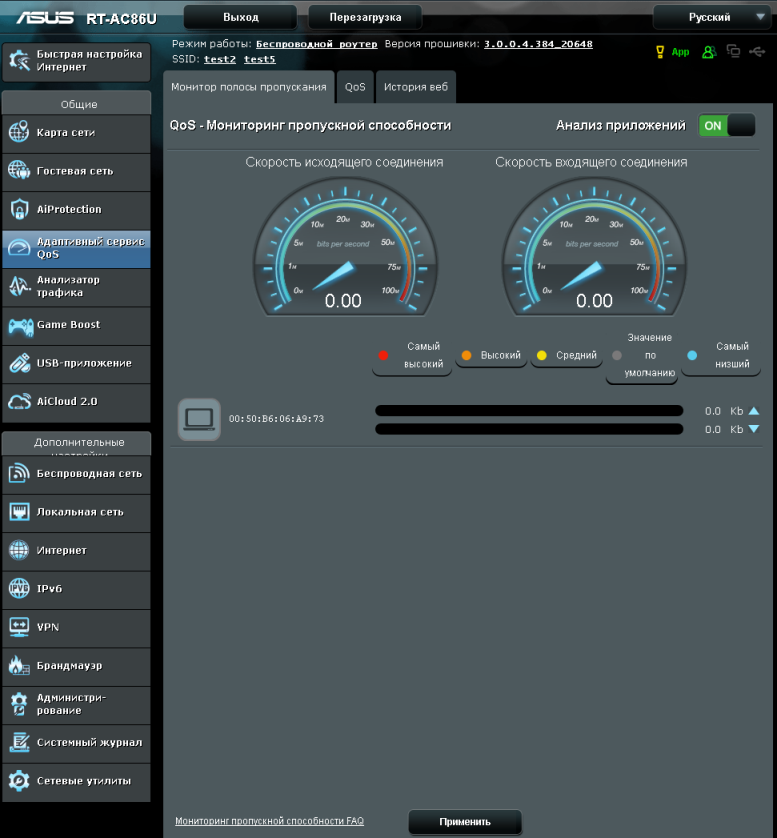Screen dimensions: 777x838
Task: Click the Интернет globe icon
Action: tap(19, 550)
